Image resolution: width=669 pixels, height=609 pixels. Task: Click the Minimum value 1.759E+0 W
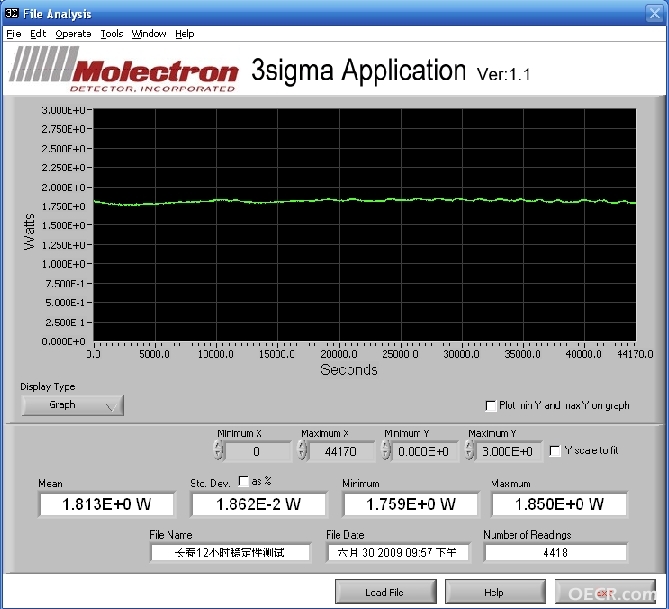click(411, 504)
